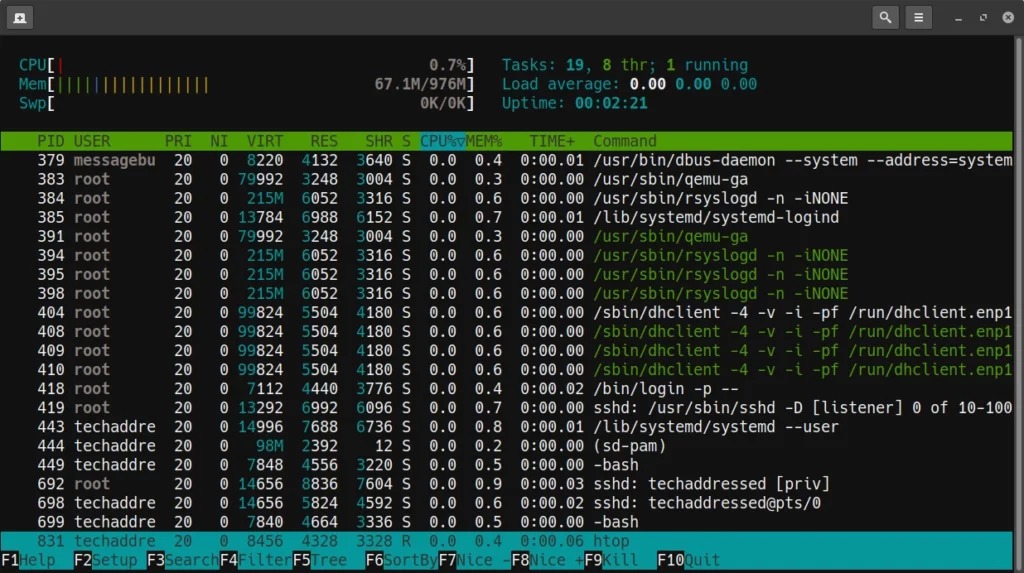Click the Load average values

[693, 84]
